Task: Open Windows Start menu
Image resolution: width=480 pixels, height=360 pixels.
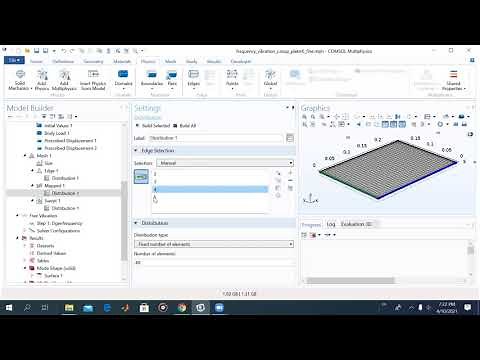Action: (9, 308)
